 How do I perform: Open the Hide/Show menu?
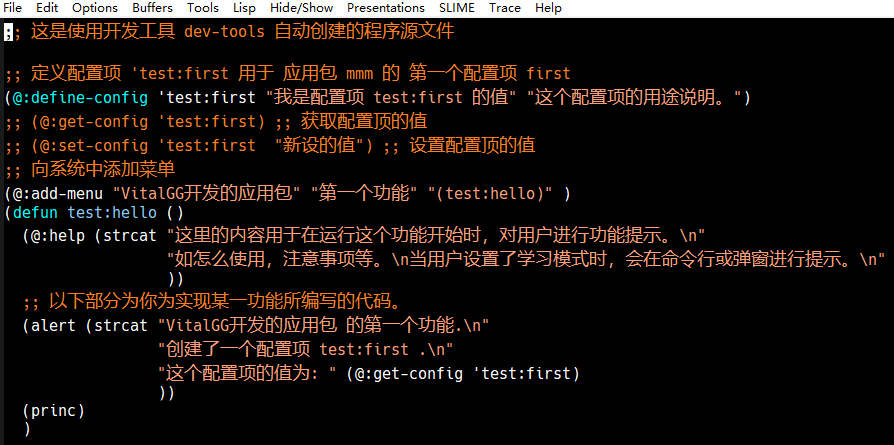coord(302,8)
